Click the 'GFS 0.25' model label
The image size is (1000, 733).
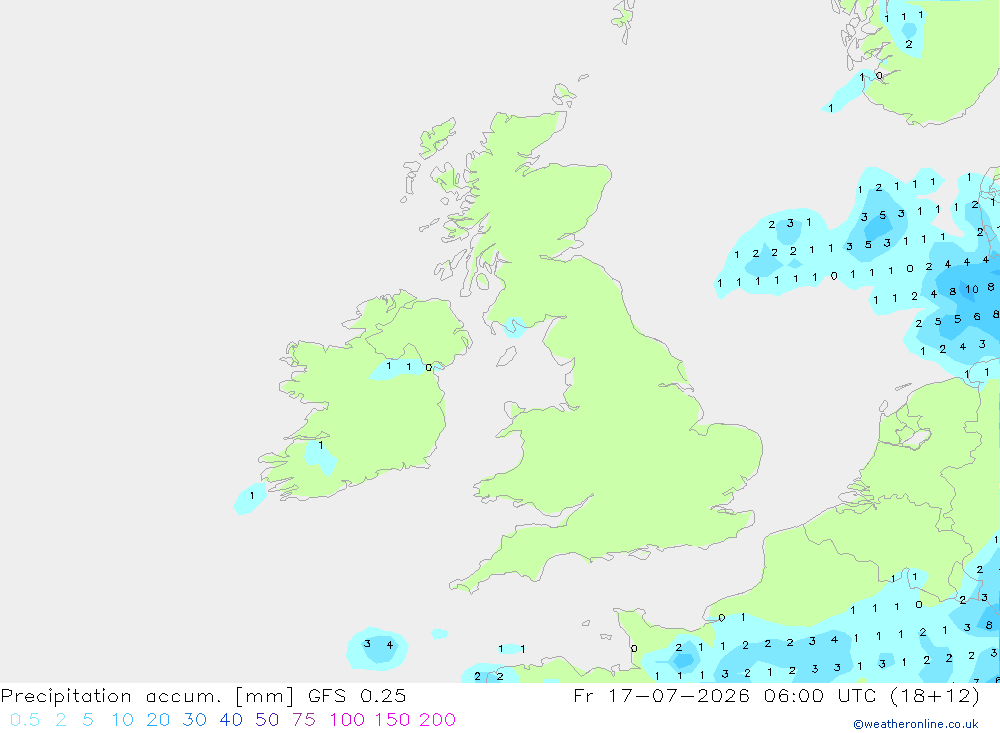[357, 696]
